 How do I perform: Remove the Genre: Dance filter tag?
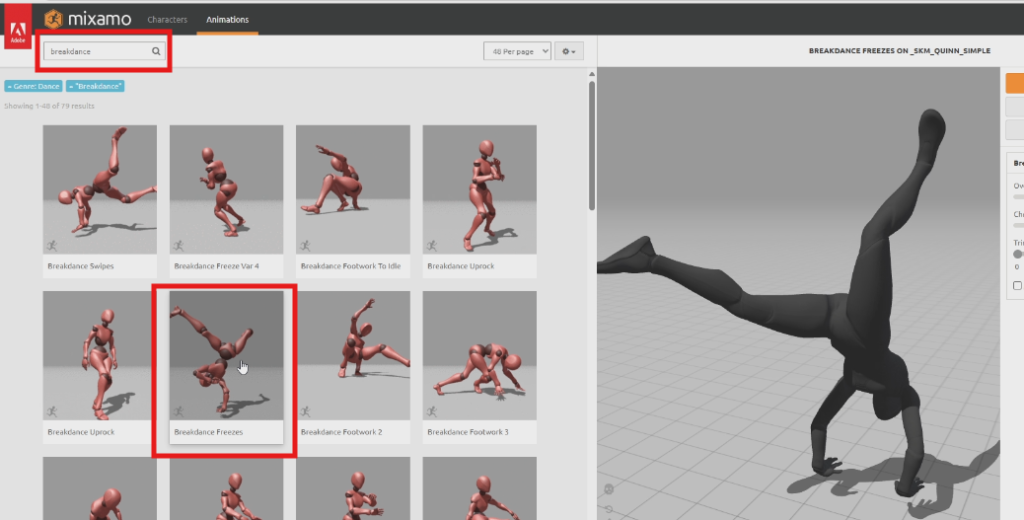pyautogui.click(x=33, y=86)
